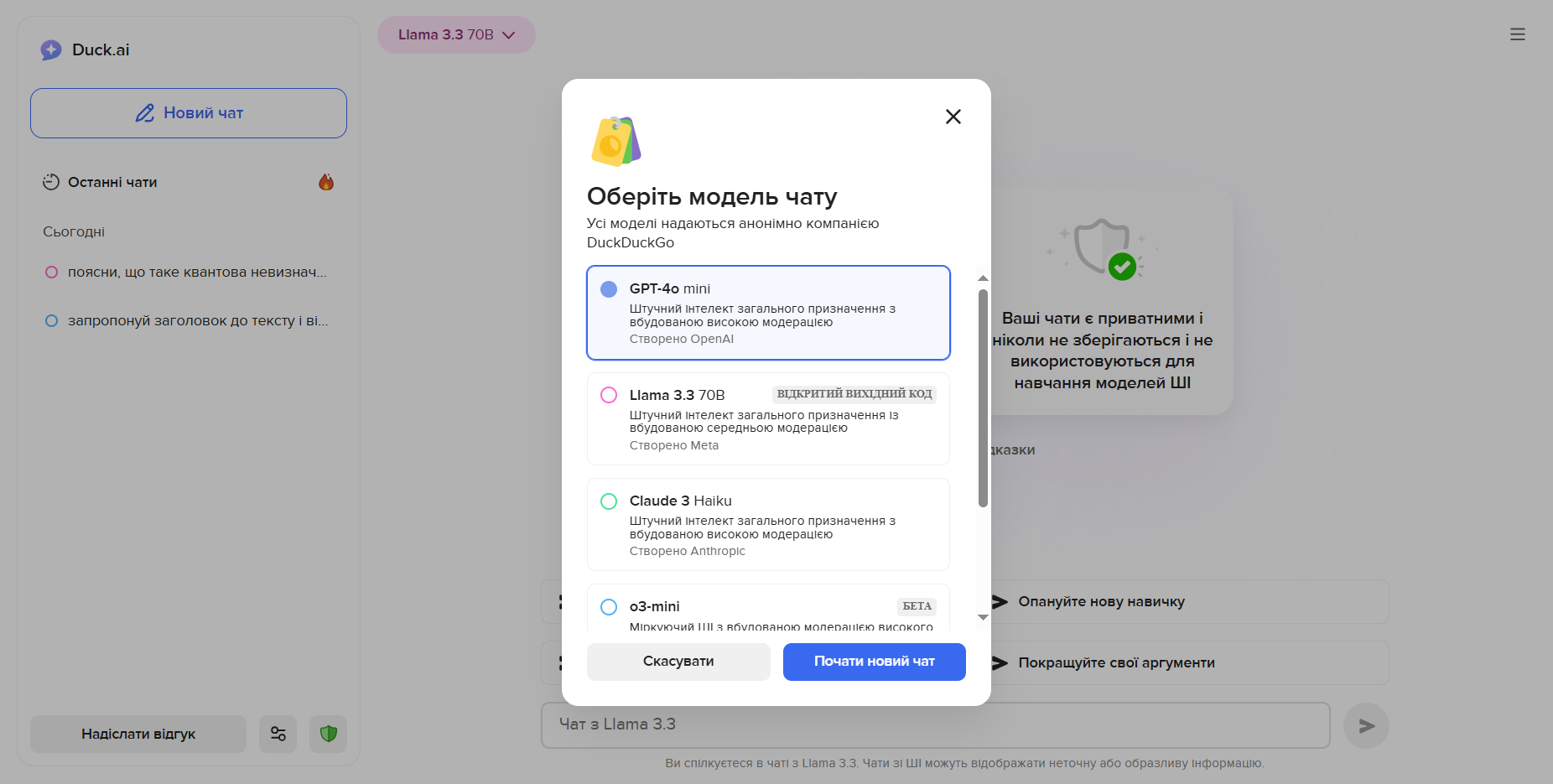Click the colorful tags icon in dialog

[616, 141]
